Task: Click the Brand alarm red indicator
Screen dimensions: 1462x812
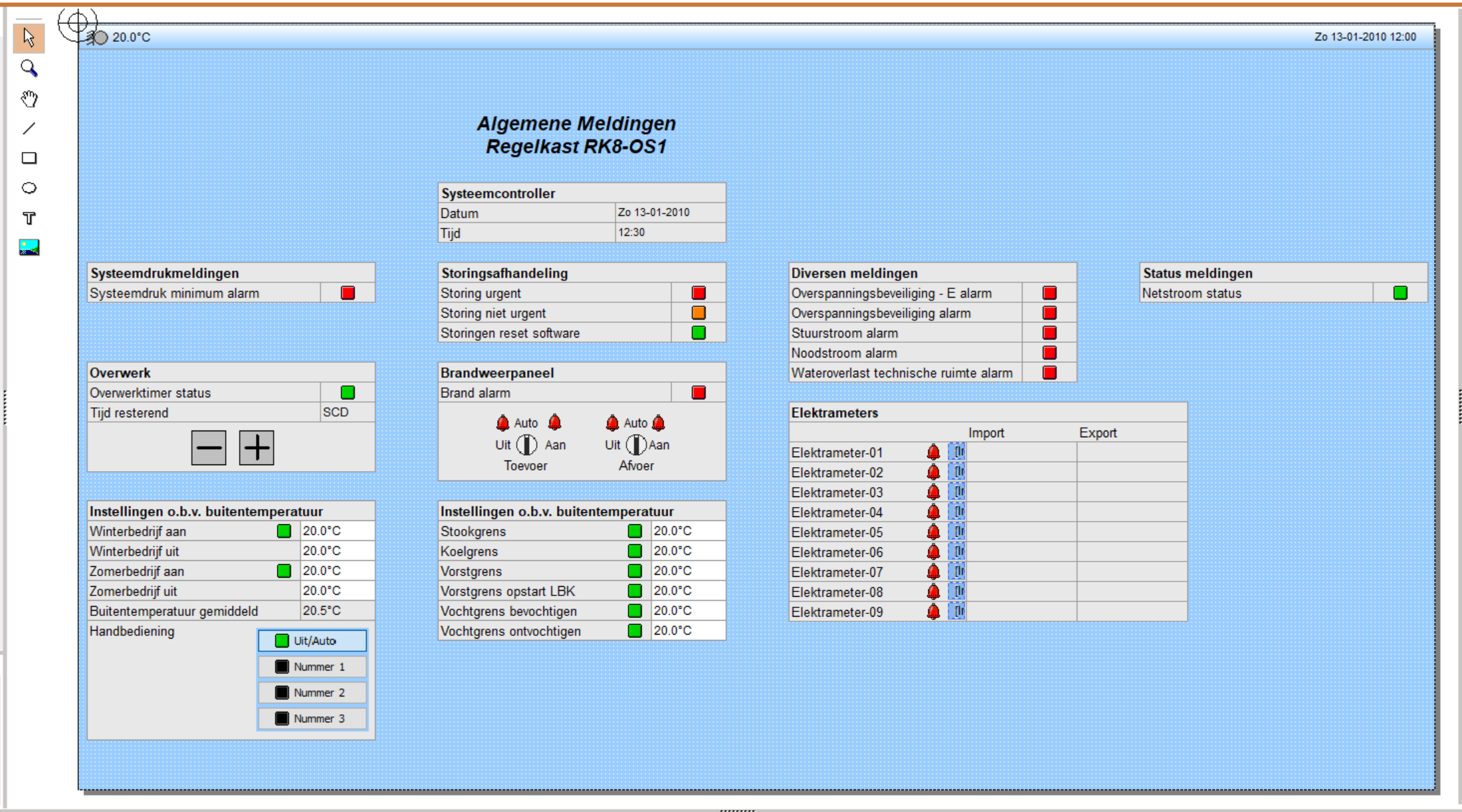Action: pyautogui.click(x=698, y=393)
